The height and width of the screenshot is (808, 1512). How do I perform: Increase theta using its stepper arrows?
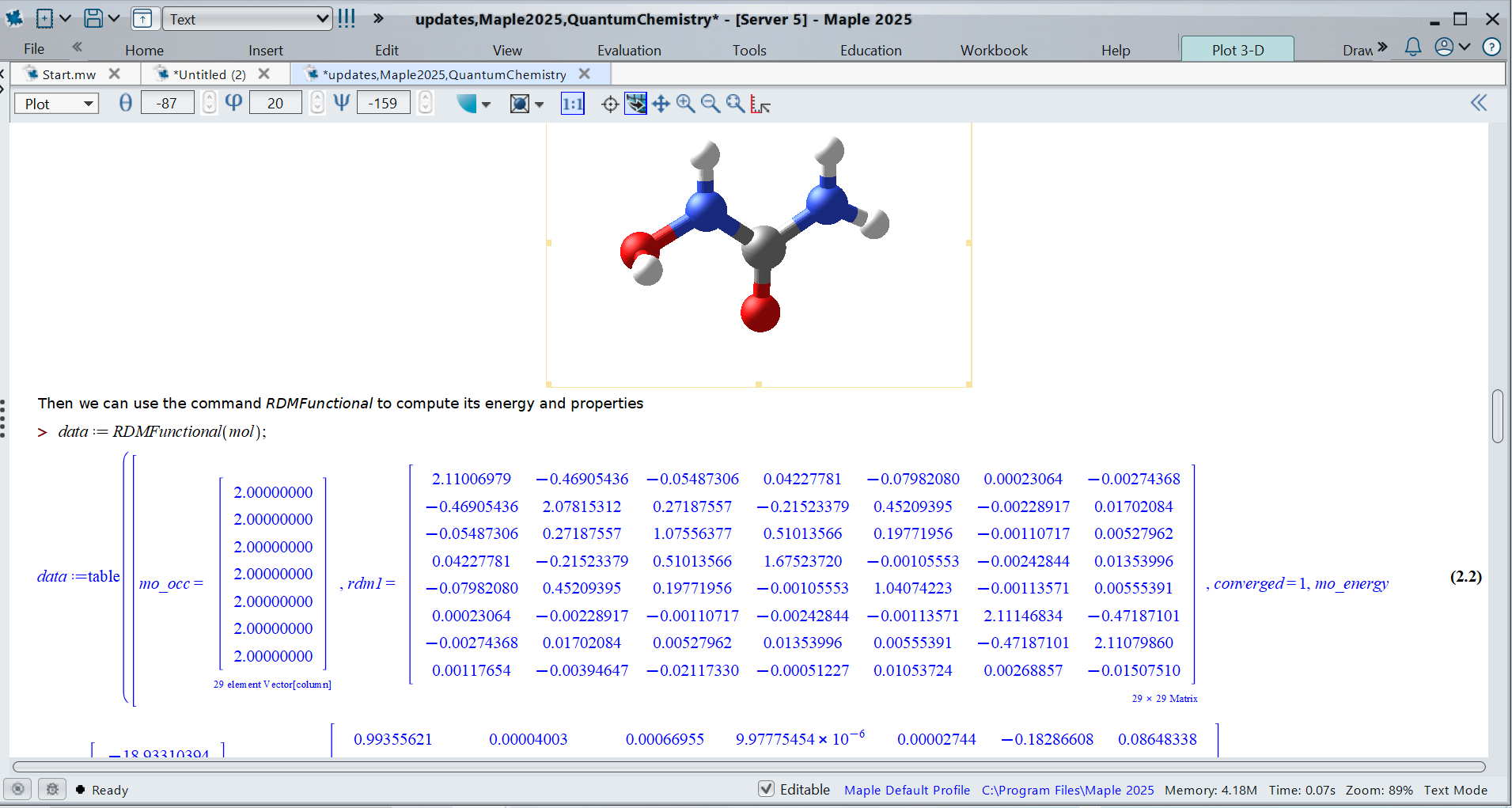[208, 97]
